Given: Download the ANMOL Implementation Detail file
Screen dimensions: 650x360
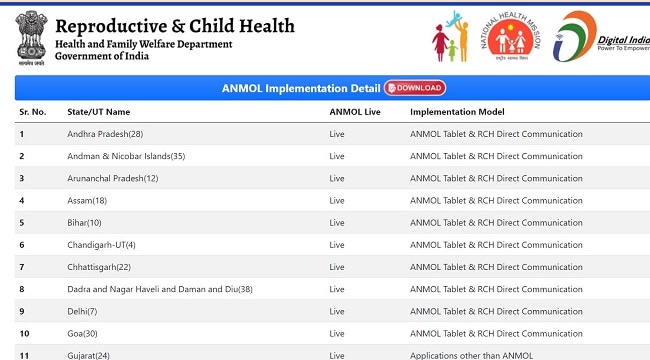Looking at the screenshot, I should tap(415, 88).
